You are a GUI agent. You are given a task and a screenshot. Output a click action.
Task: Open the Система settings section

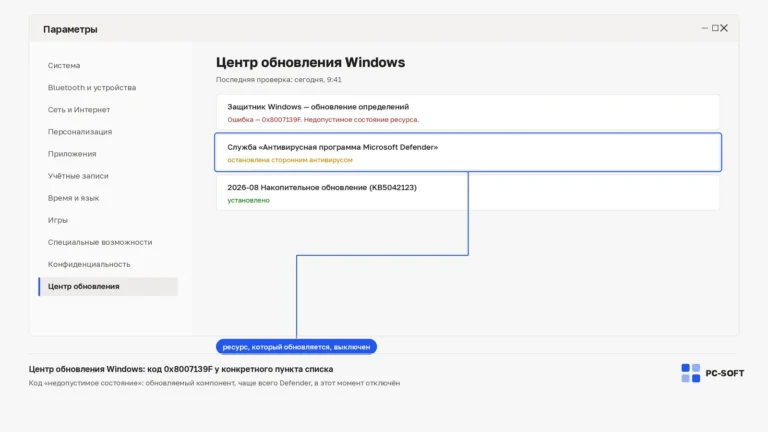(64, 66)
